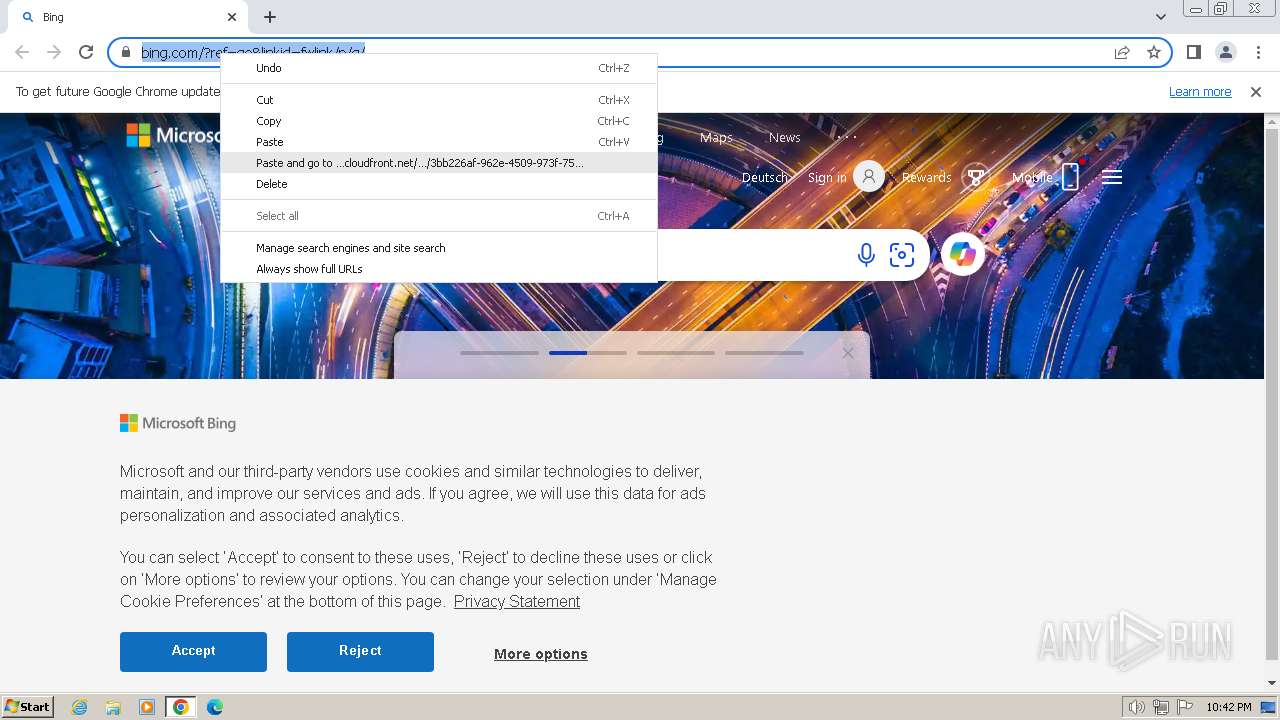Image resolution: width=1280 pixels, height=720 pixels.
Task: Click the forward navigation arrow
Action: [54, 52]
